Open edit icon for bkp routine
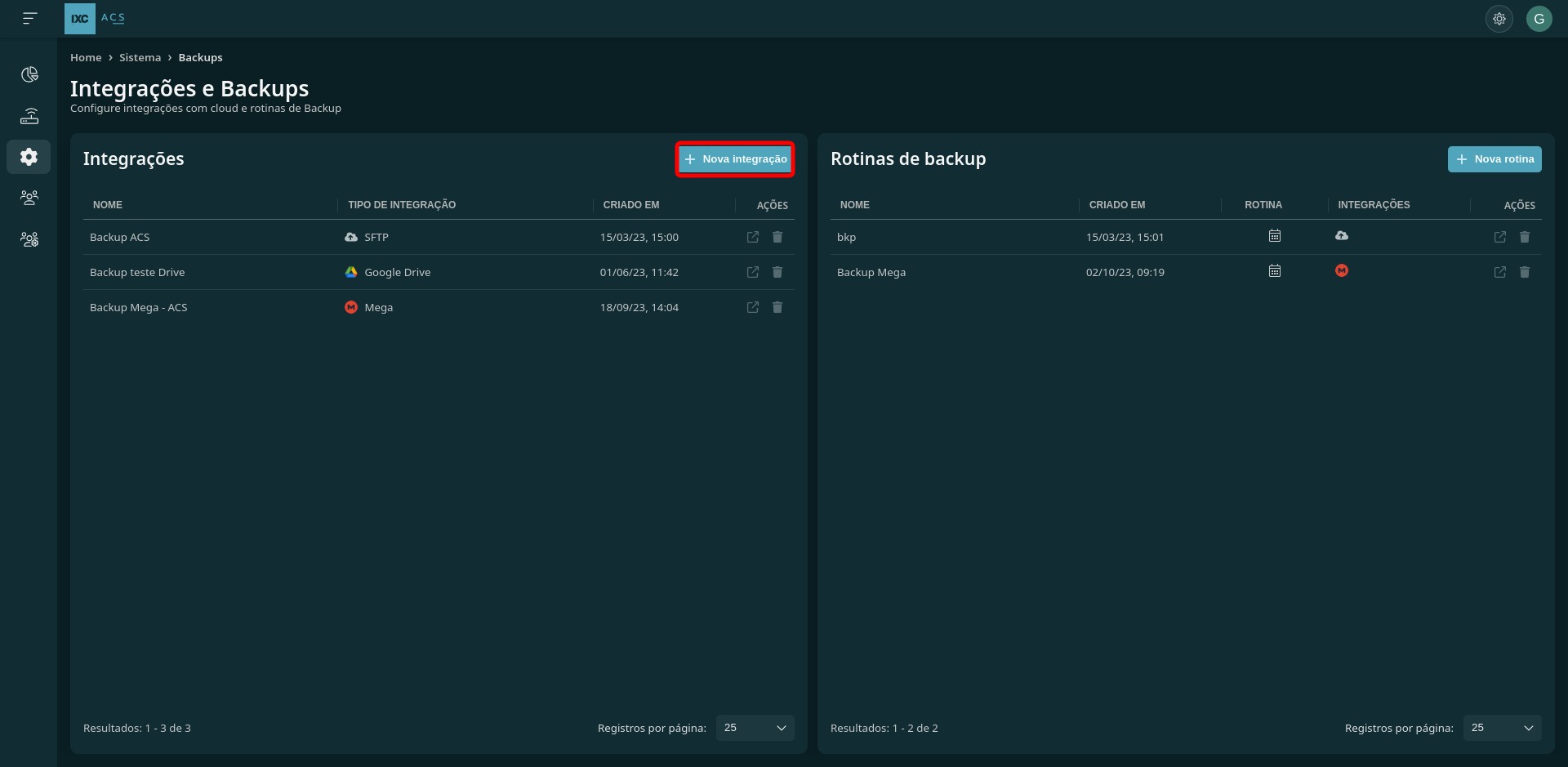The image size is (1568, 767). (1500, 237)
